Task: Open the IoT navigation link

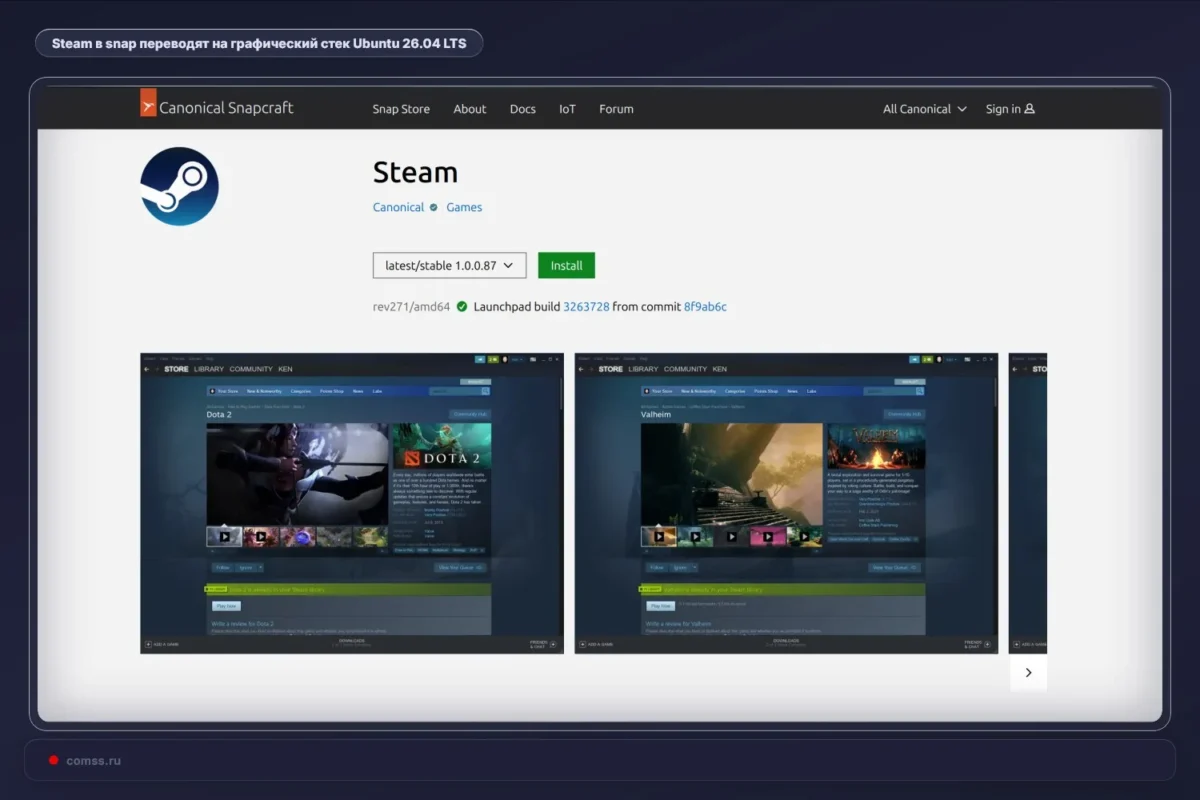Action: click(567, 109)
